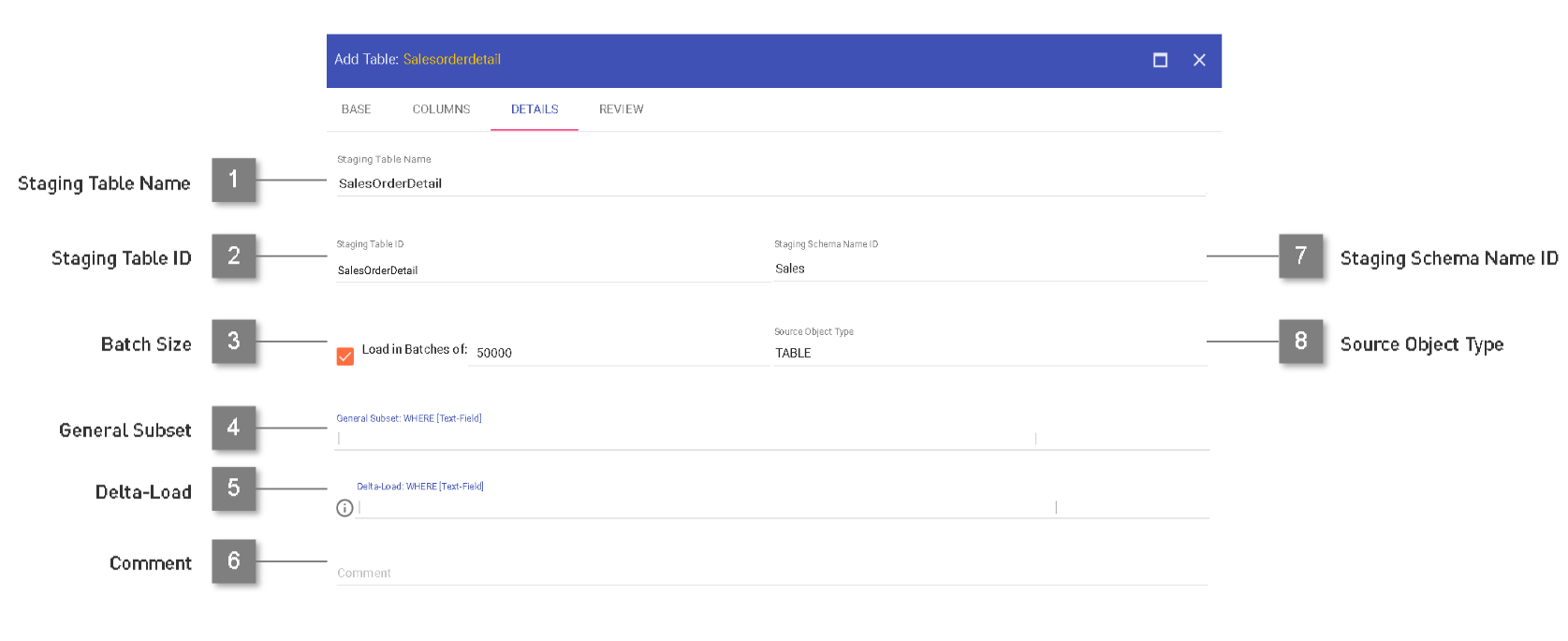Image resolution: width=1568 pixels, height=641 pixels.
Task: Click the Comment input field
Action: click(769, 573)
